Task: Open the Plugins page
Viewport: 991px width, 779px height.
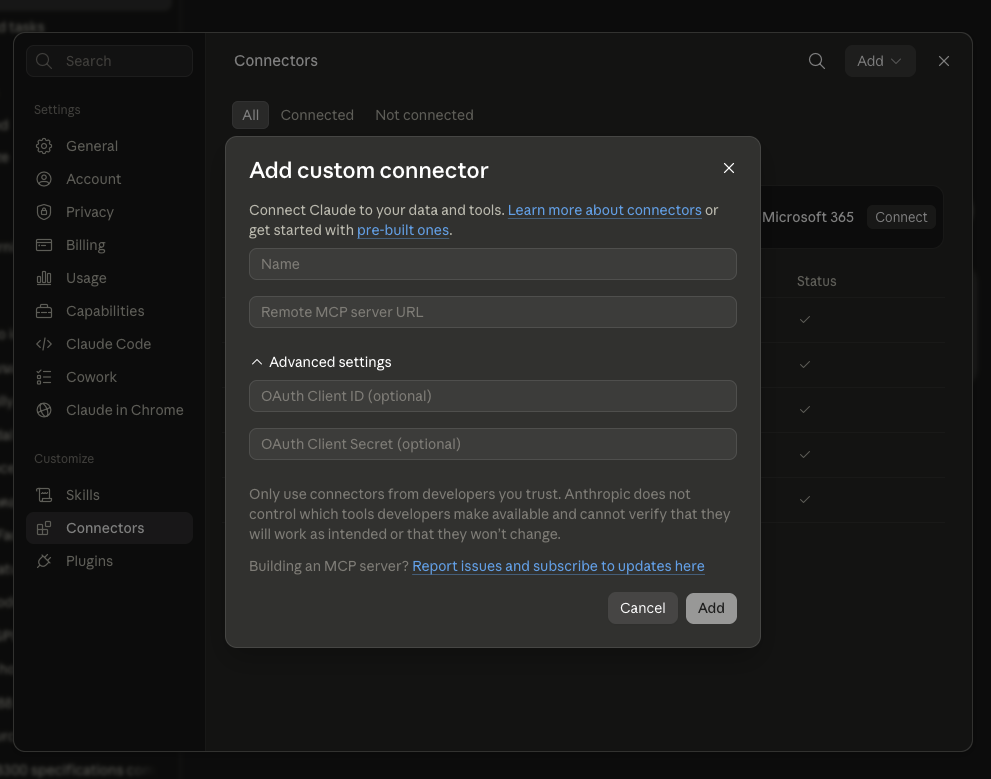Action: [109, 561]
